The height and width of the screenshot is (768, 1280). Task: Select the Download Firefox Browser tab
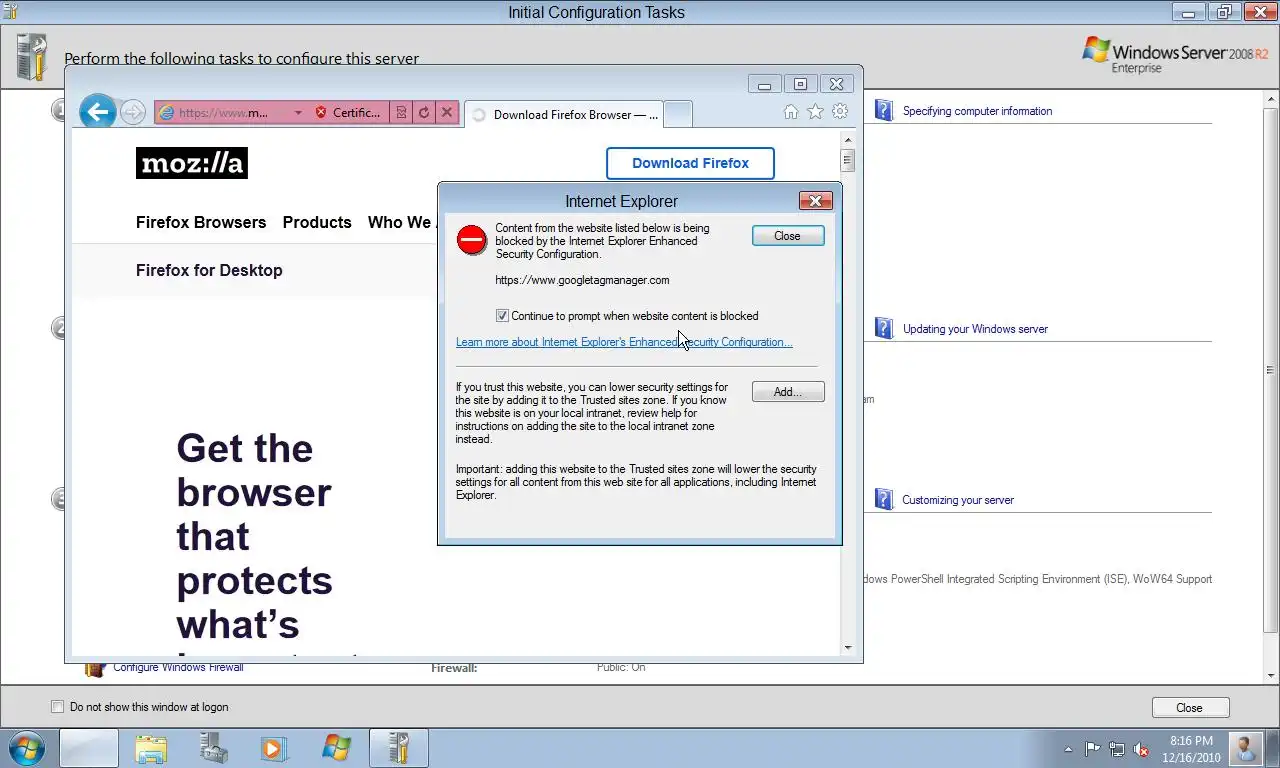564,115
